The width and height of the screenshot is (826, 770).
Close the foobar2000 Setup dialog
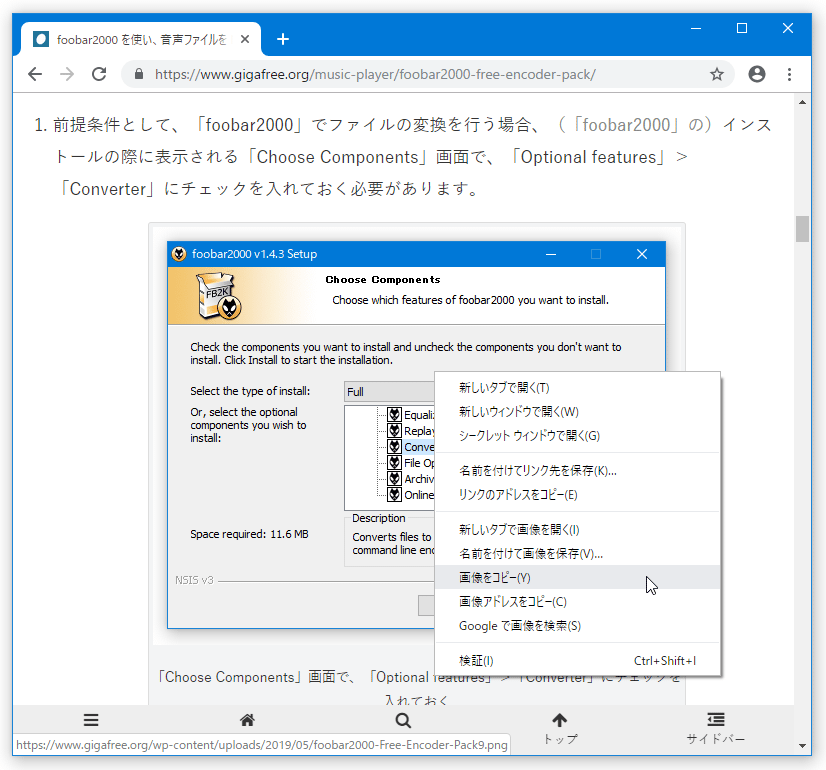642,254
